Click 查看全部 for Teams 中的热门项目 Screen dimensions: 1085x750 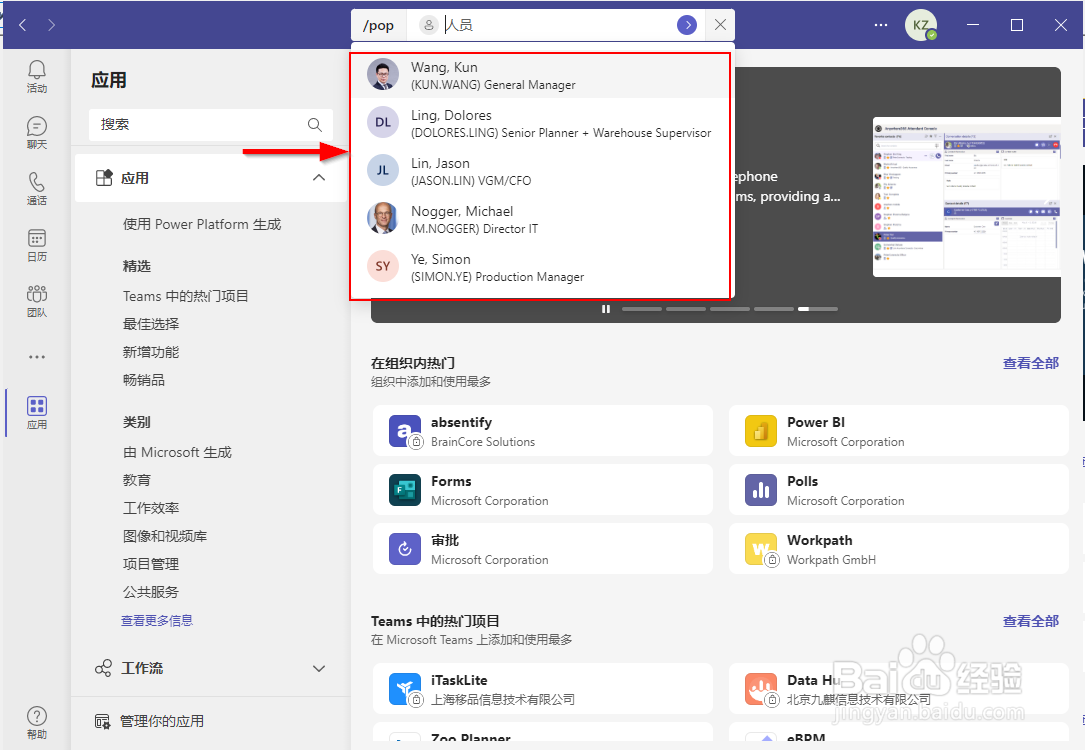[1031, 621]
